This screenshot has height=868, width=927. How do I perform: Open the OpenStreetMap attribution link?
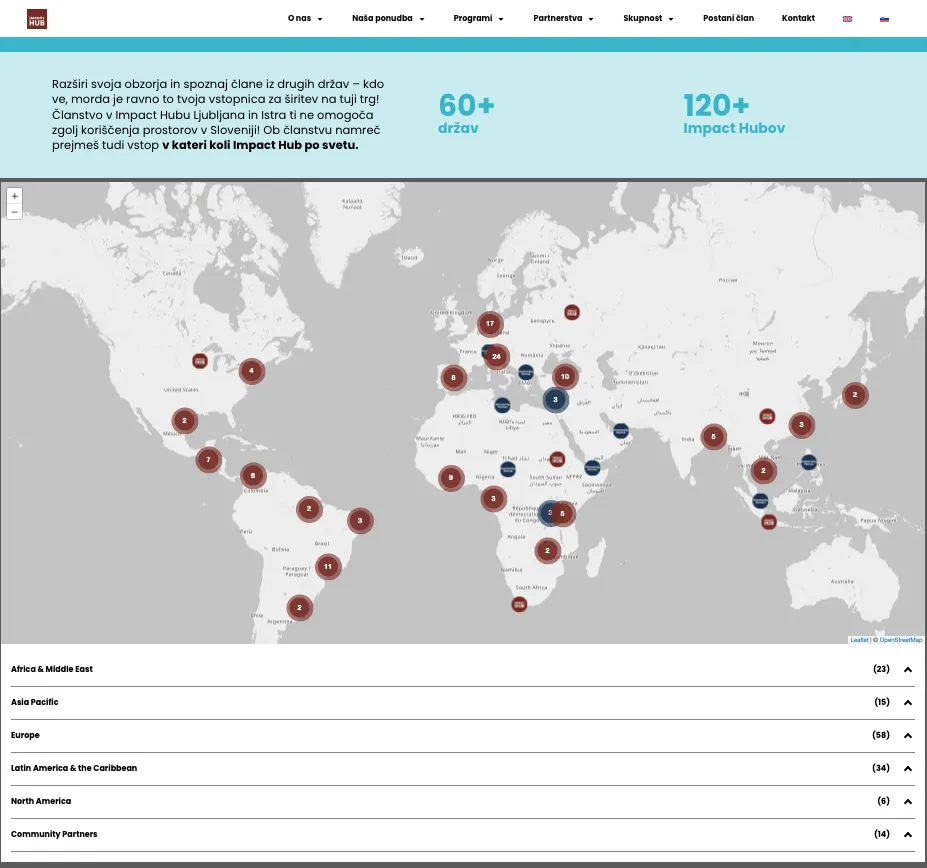point(900,640)
